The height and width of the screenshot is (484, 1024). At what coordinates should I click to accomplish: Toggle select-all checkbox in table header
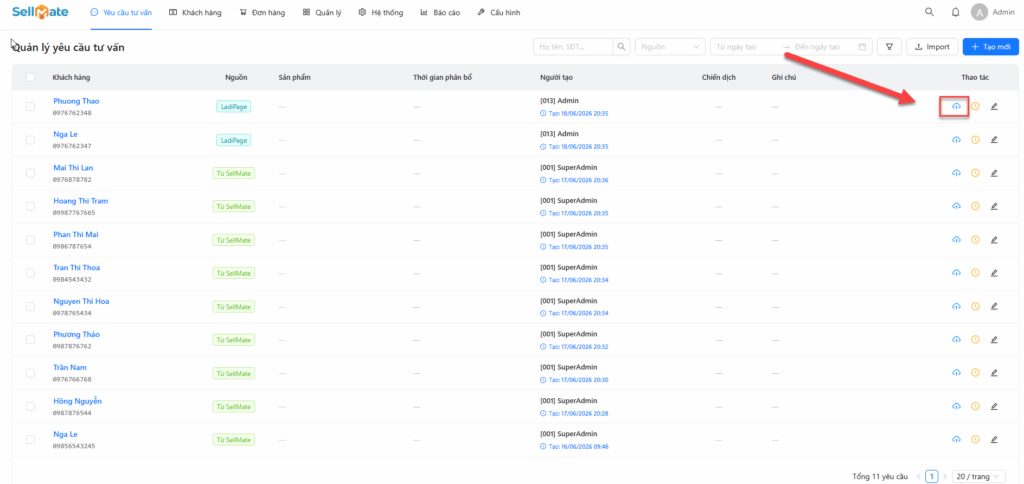[x=30, y=77]
